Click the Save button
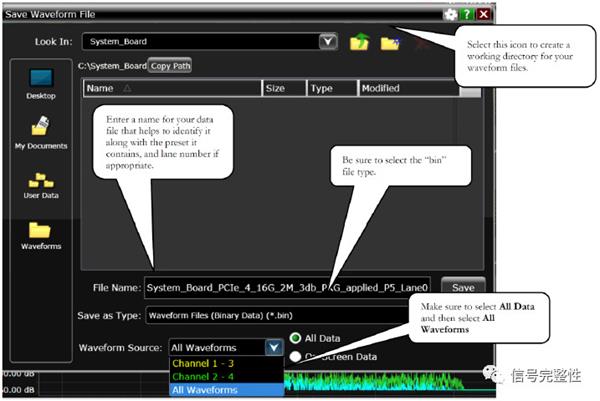The image size is (600, 401). (x=463, y=287)
